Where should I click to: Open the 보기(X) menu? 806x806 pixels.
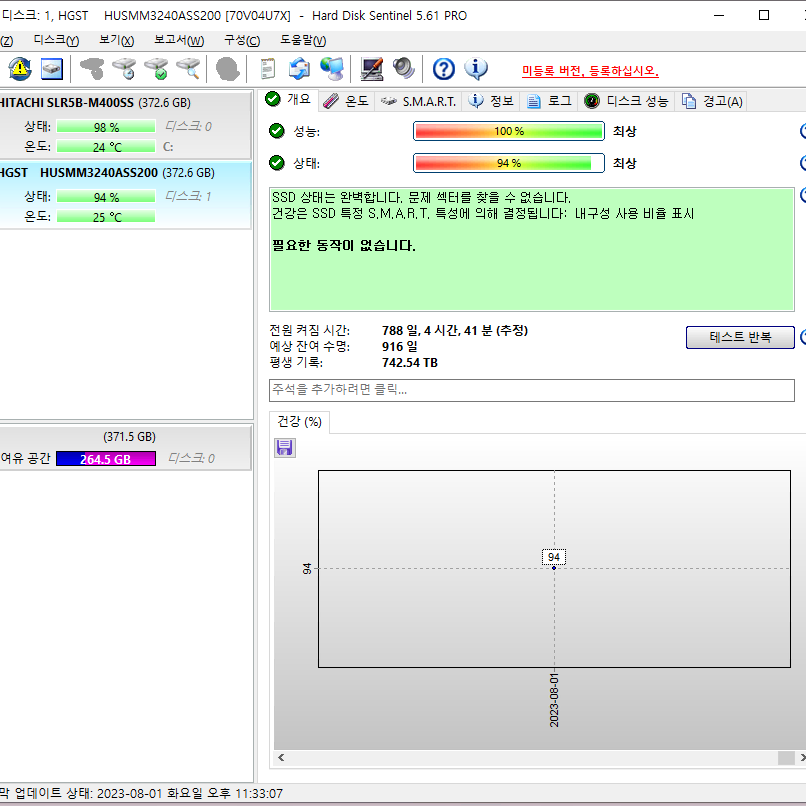[117, 41]
